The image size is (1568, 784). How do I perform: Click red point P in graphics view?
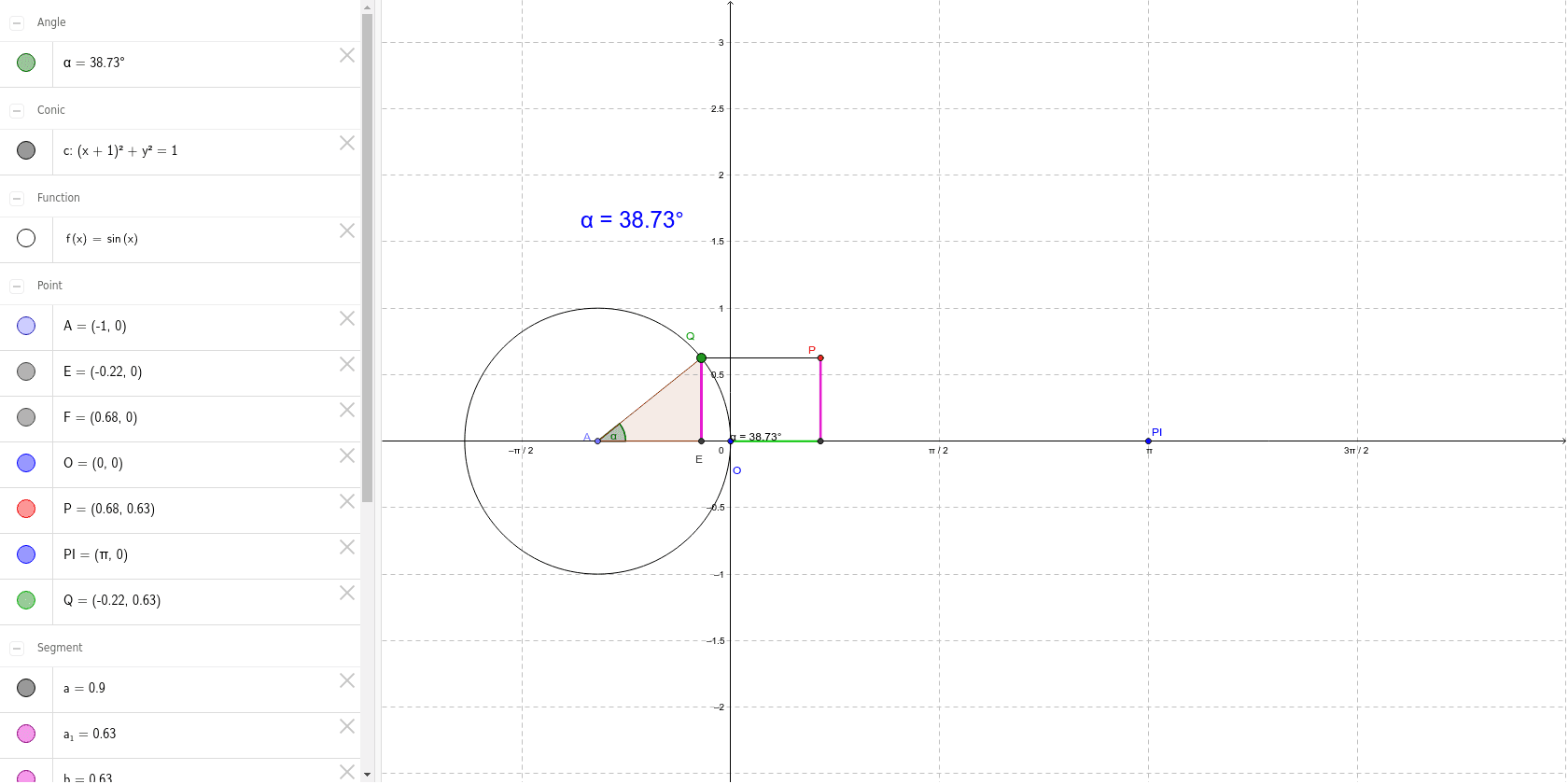point(820,357)
